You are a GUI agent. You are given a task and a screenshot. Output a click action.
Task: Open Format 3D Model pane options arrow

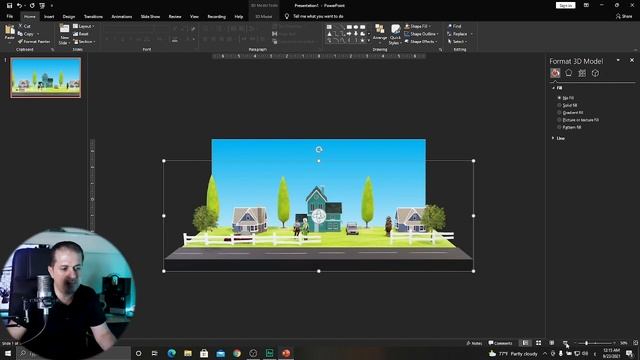pyautogui.click(x=618, y=60)
